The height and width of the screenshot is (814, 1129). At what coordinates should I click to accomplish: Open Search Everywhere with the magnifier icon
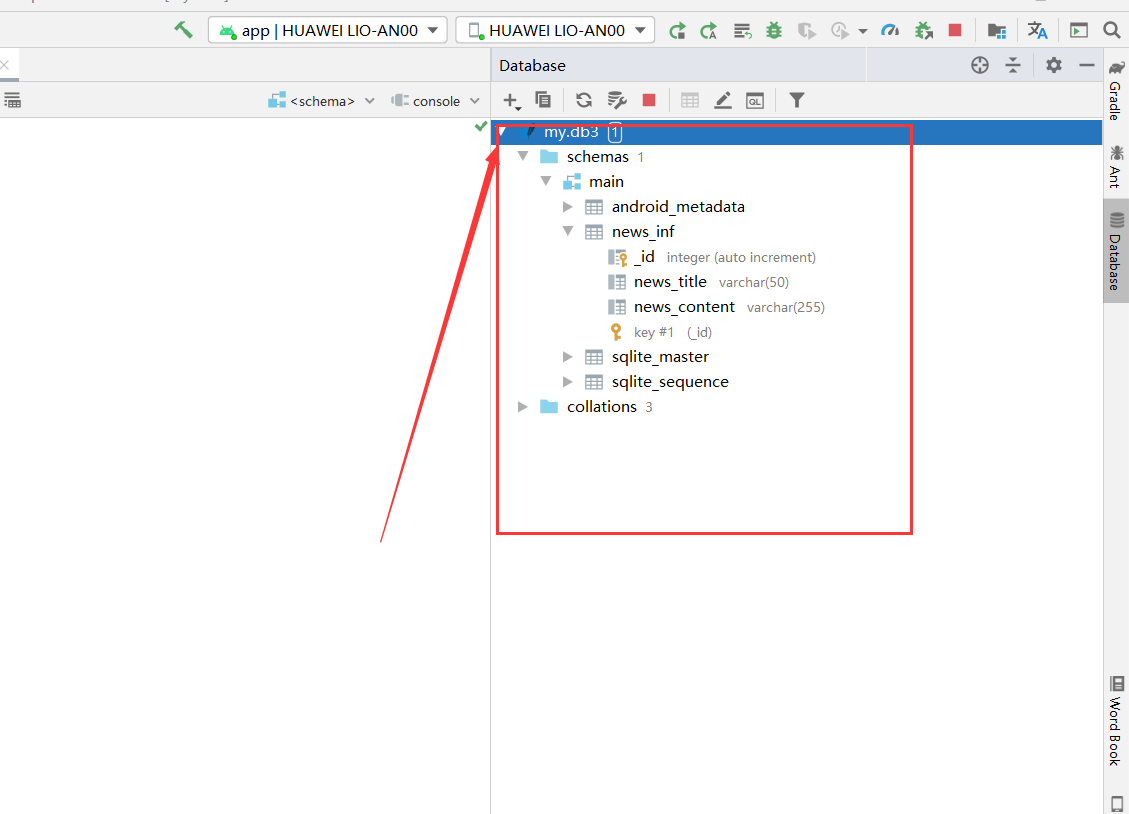tap(1110, 30)
